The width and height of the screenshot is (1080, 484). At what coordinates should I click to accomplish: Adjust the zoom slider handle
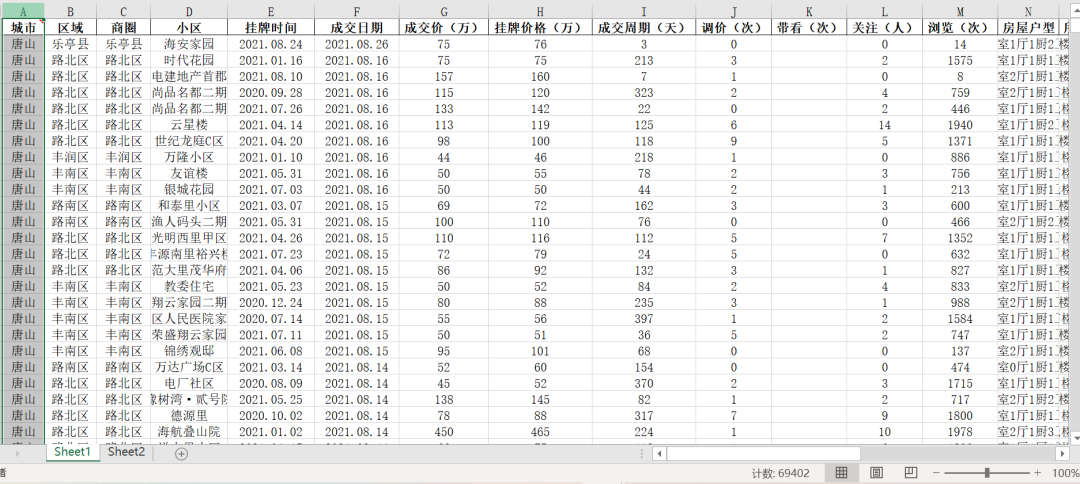tap(987, 473)
